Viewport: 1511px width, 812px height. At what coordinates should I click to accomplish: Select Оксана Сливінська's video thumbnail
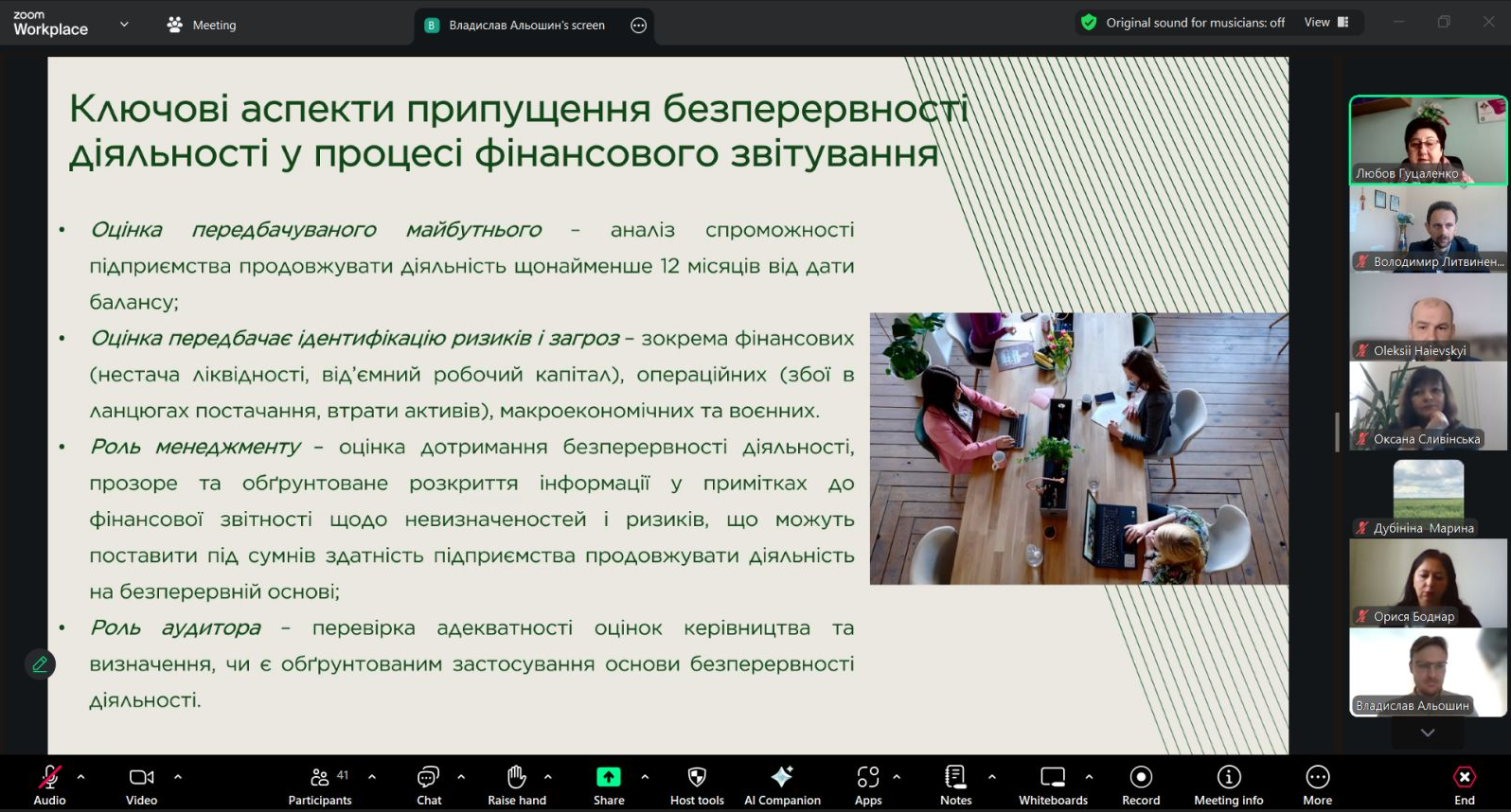coord(1428,406)
